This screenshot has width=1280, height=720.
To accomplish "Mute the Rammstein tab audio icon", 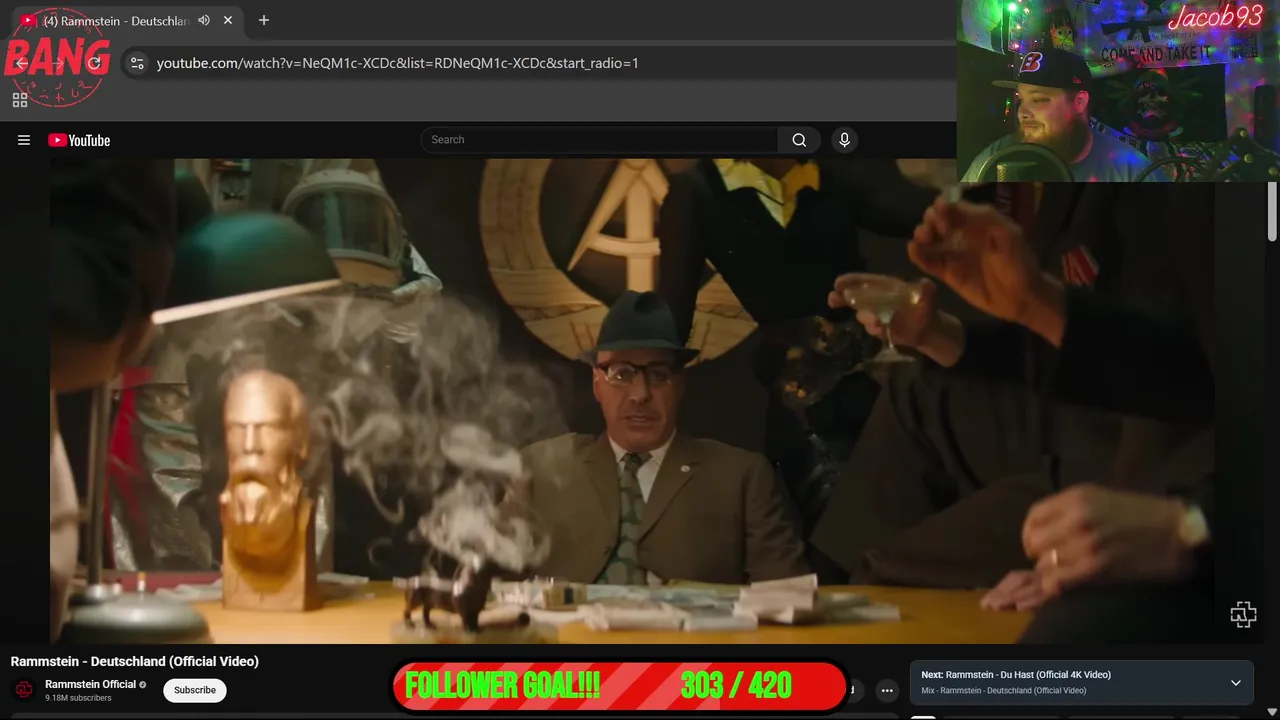I will pos(204,20).
